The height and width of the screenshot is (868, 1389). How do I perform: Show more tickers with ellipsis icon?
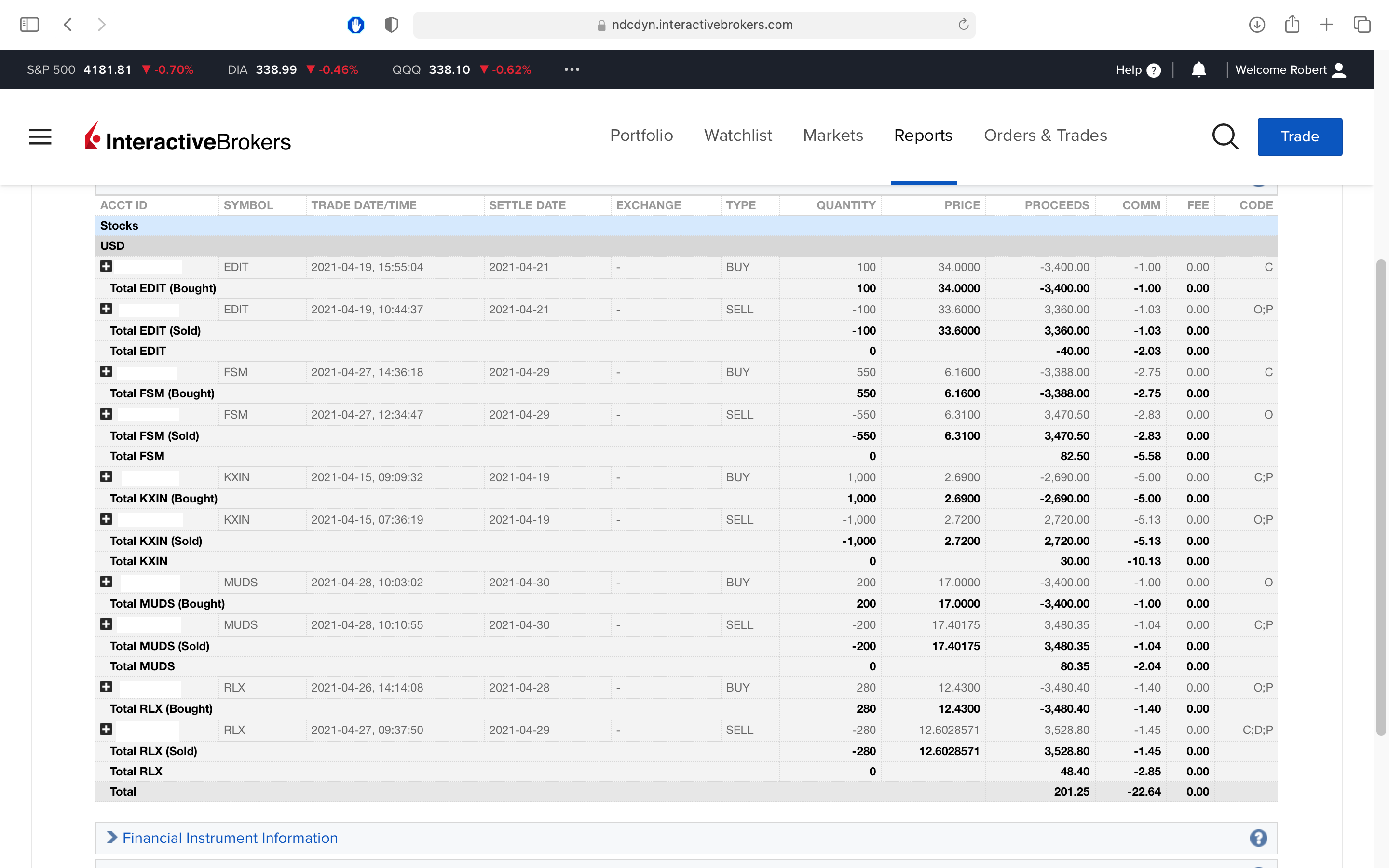pos(572,69)
